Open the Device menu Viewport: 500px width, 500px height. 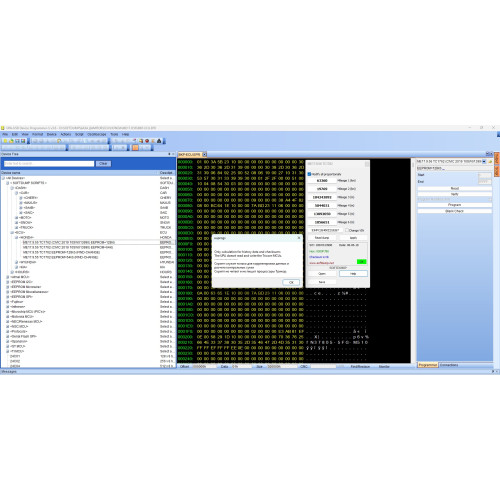[52, 134]
